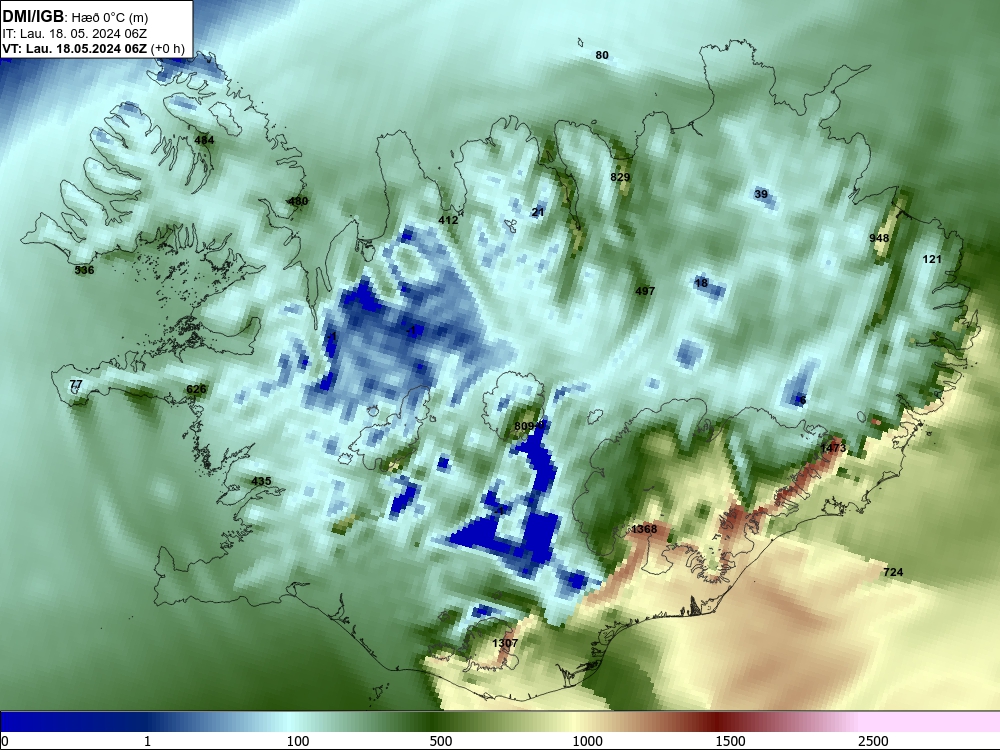Select the 948 value near the east coast
The width and height of the screenshot is (1000, 750).
[x=879, y=239]
